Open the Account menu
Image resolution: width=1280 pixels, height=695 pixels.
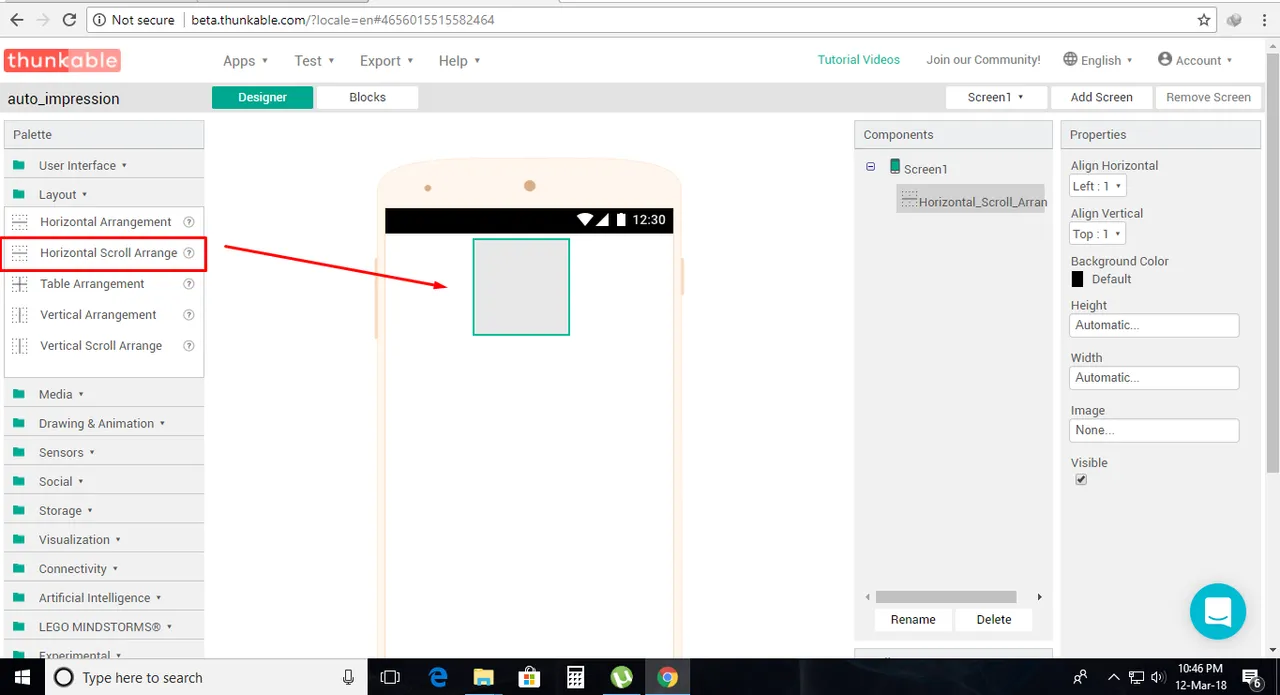coord(1195,60)
